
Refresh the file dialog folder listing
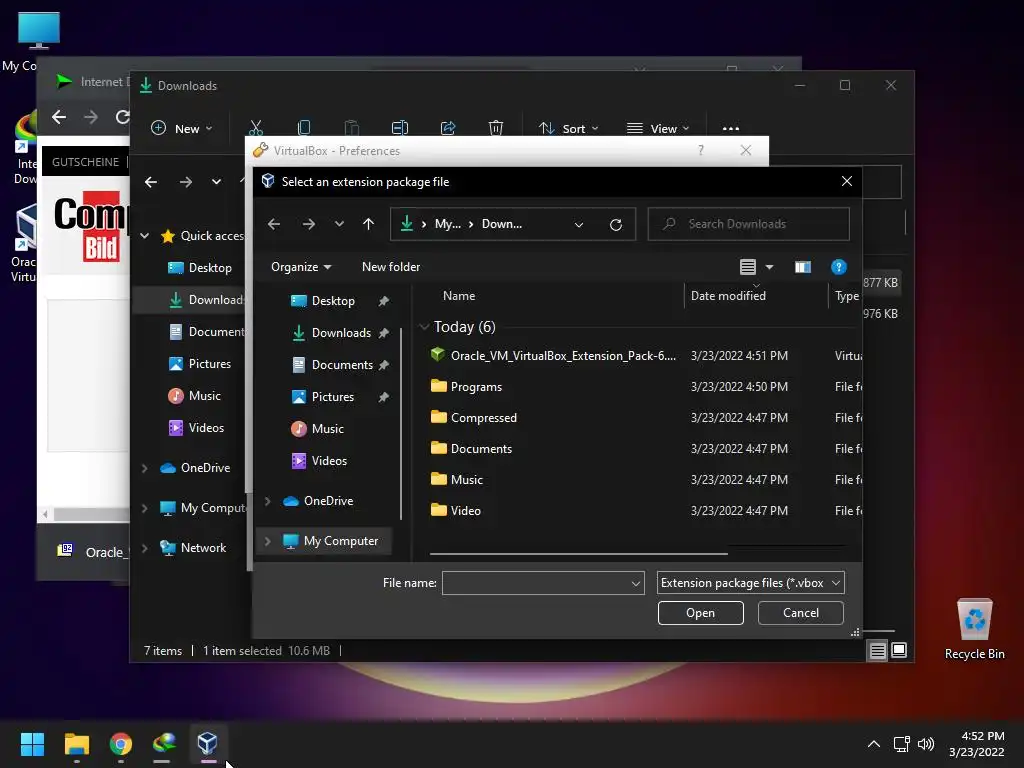[x=616, y=224]
